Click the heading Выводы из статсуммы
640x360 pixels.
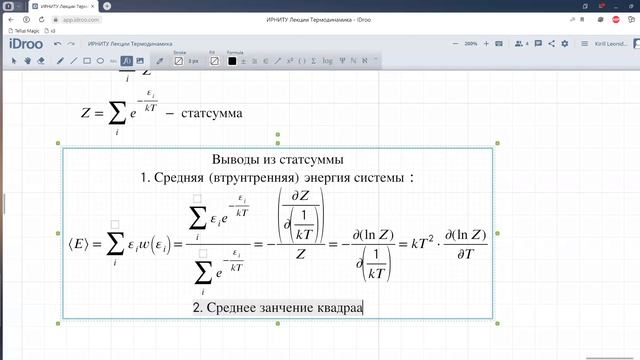coord(278,159)
